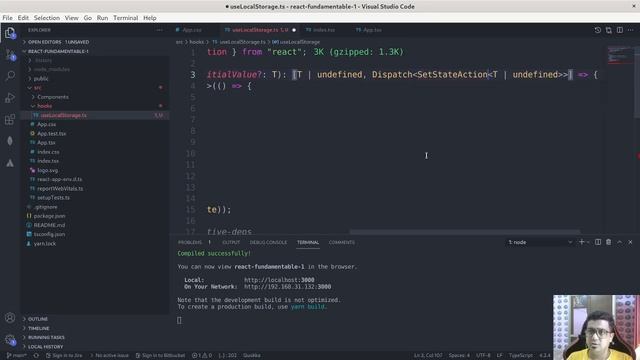
Task: Expand the TIMELINE section
Action: click(x=38, y=328)
